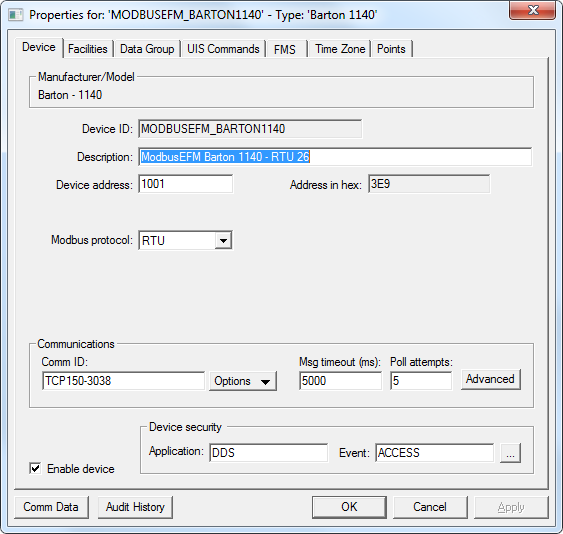Click the Device ID field
The width and height of the screenshot is (563, 534).
pos(250,129)
